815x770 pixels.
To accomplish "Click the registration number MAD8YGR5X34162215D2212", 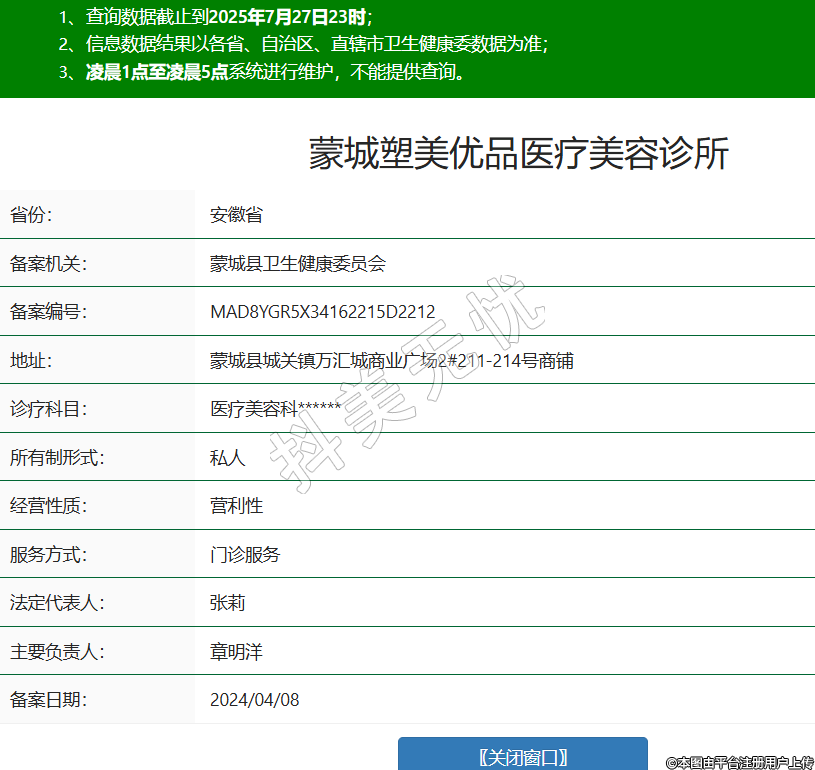I will tap(322, 312).
